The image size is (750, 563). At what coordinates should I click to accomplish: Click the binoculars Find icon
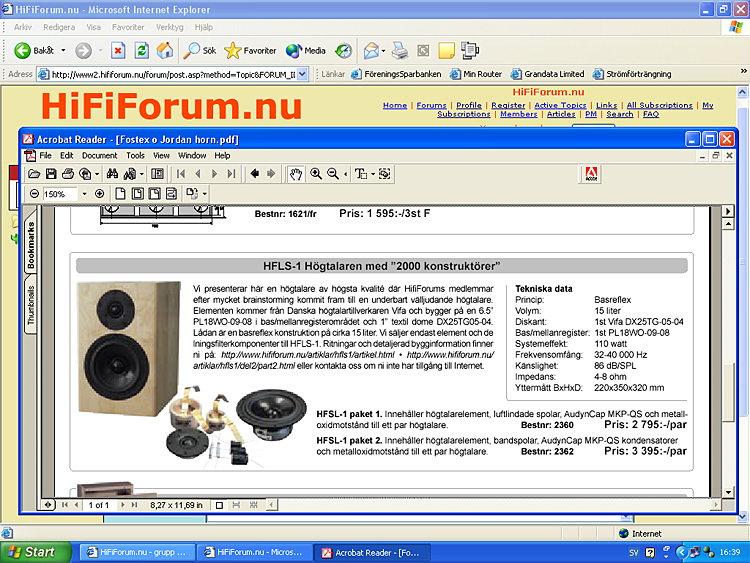112,174
